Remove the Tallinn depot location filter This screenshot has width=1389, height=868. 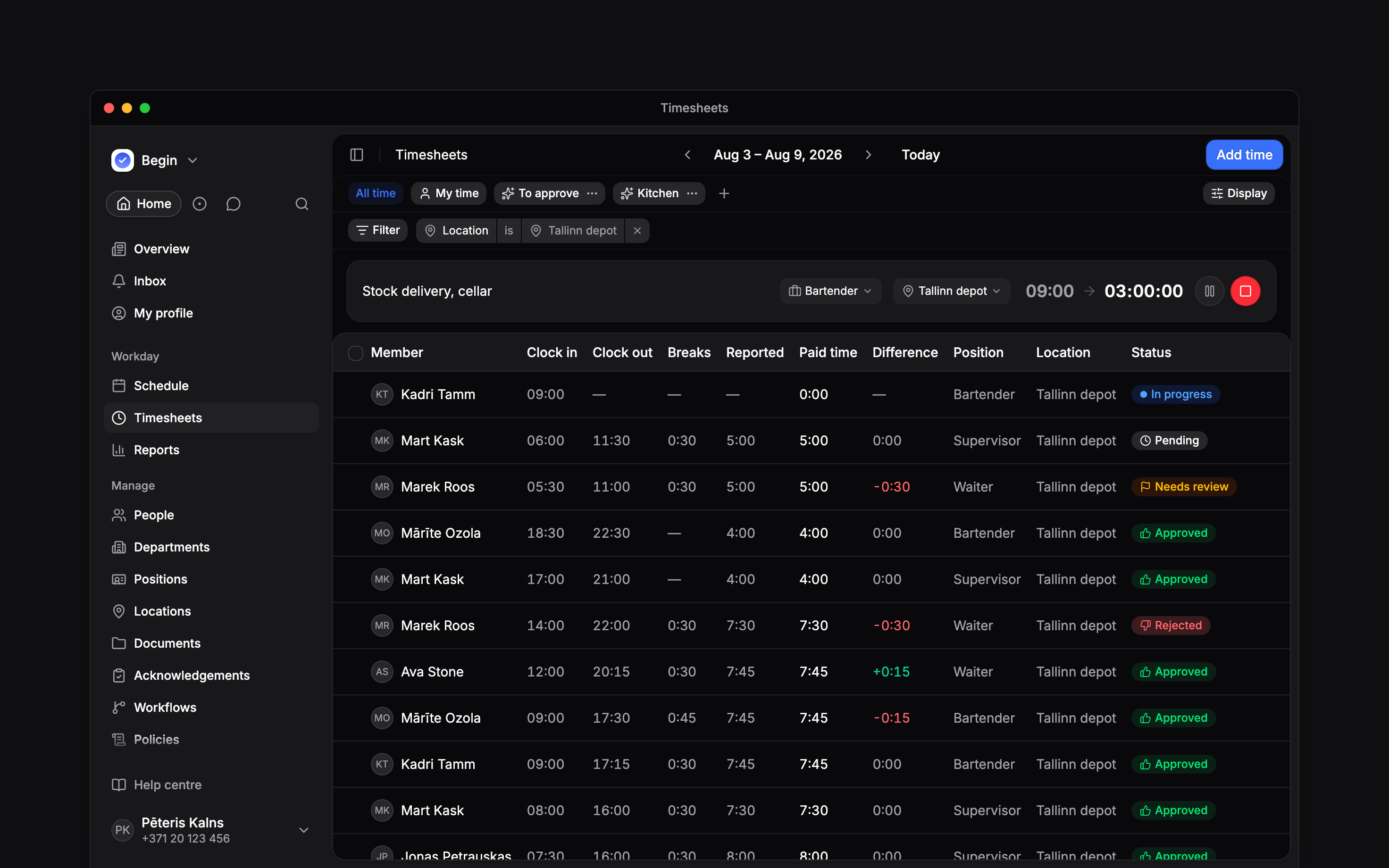pyautogui.click(x=637, y=230)
